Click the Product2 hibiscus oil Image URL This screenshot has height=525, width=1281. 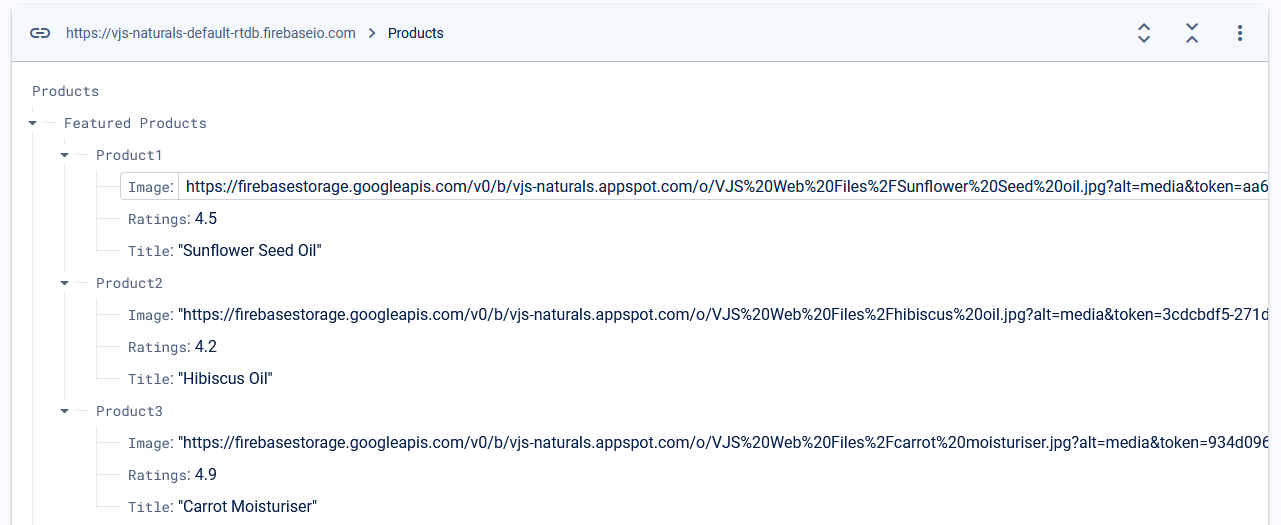pyautogui.click(x=723, y=315)
